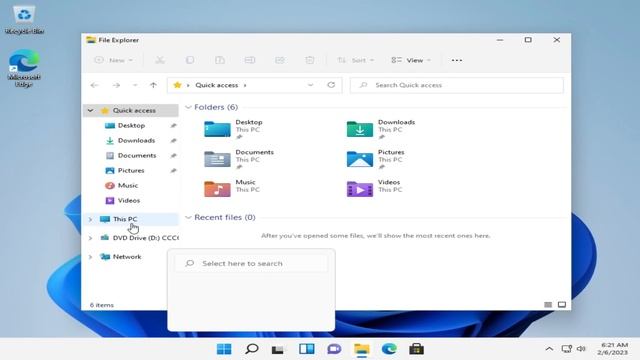
Task: Select the Music folder icon
Action: pyautogui.click(x=217, y=189)
